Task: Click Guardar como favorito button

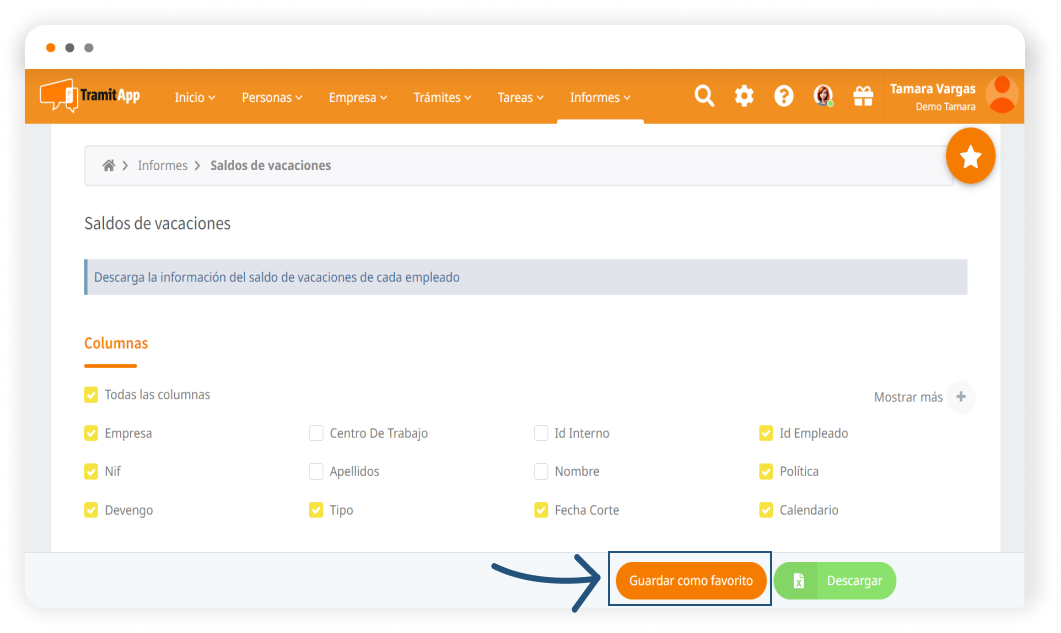Action: click(691, 581)
